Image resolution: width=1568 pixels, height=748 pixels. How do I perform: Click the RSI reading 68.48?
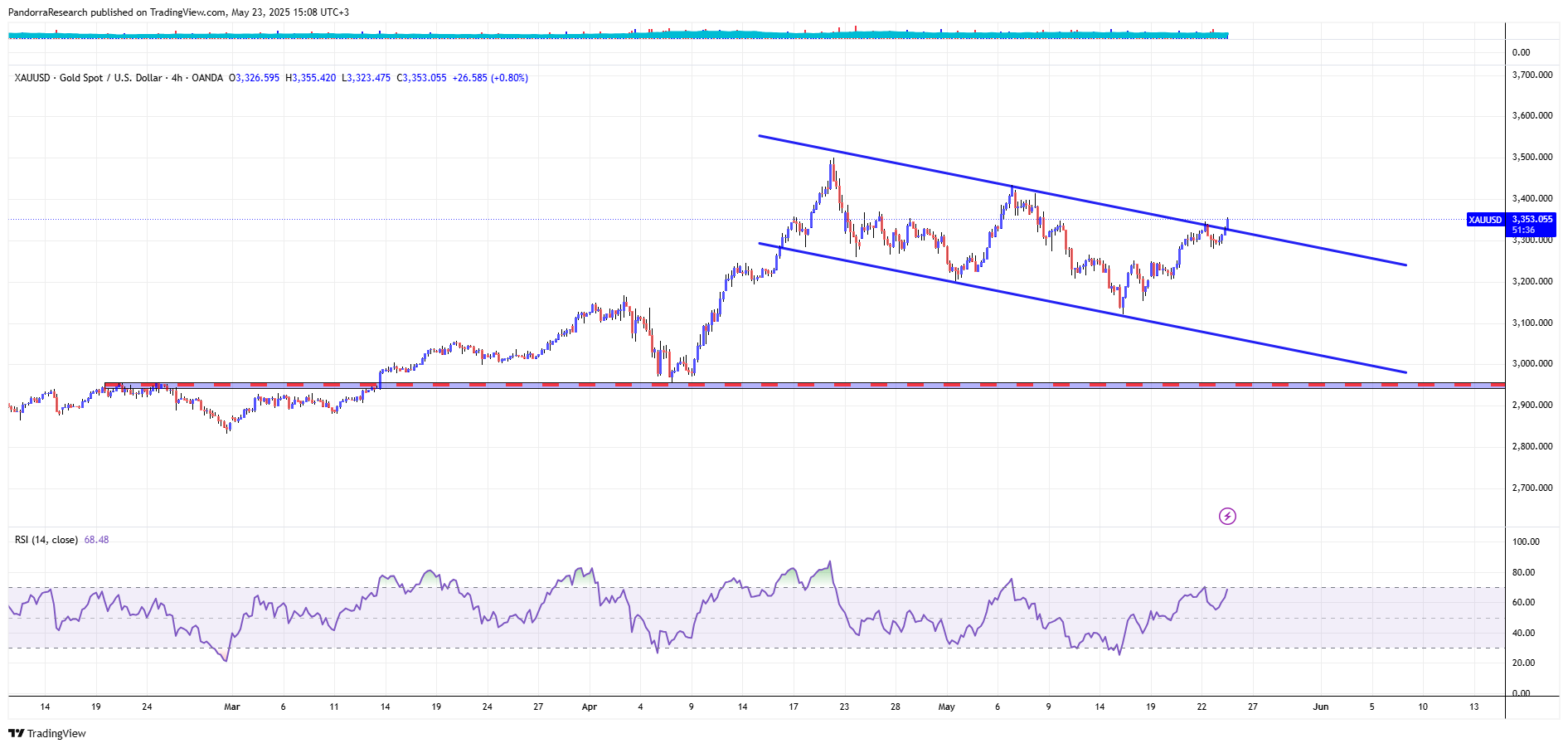point(96,540)
